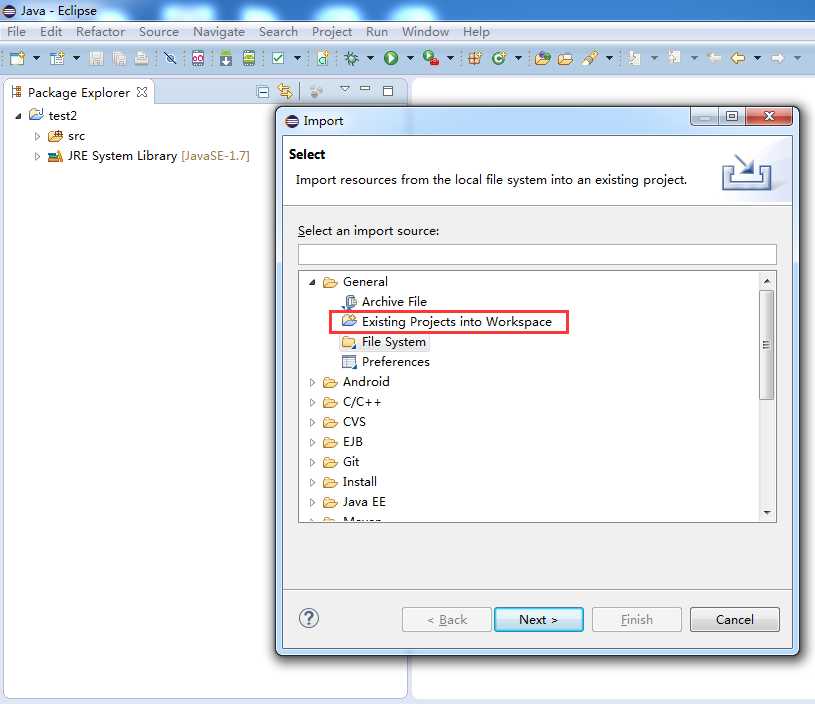Click the Debug bug icon
The height and width of the screenshot is (704, 815).
coord(352,58)
